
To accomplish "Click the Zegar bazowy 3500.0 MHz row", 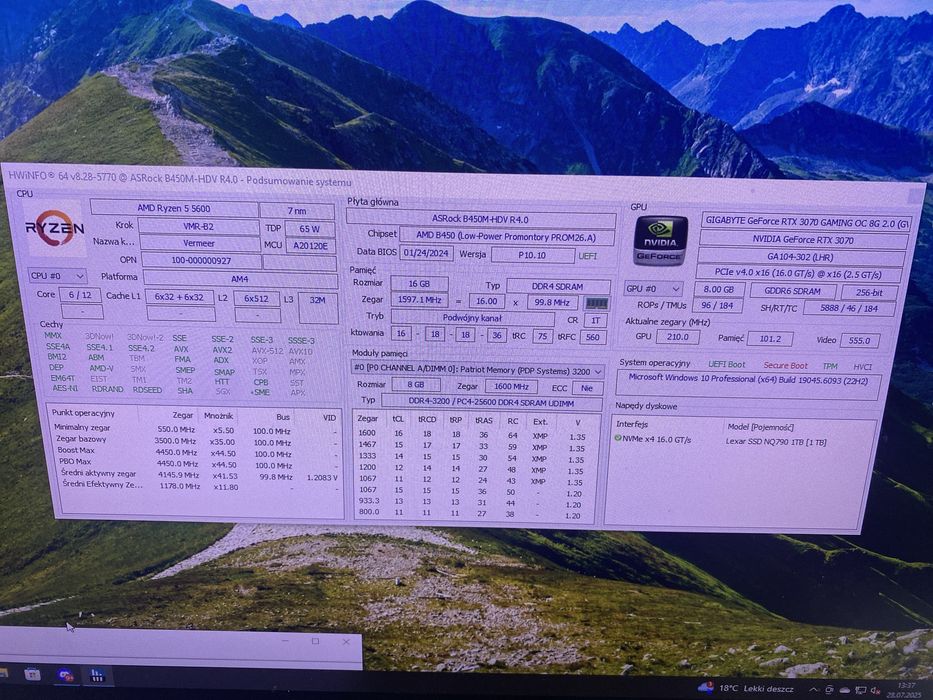I will (196, 441).
